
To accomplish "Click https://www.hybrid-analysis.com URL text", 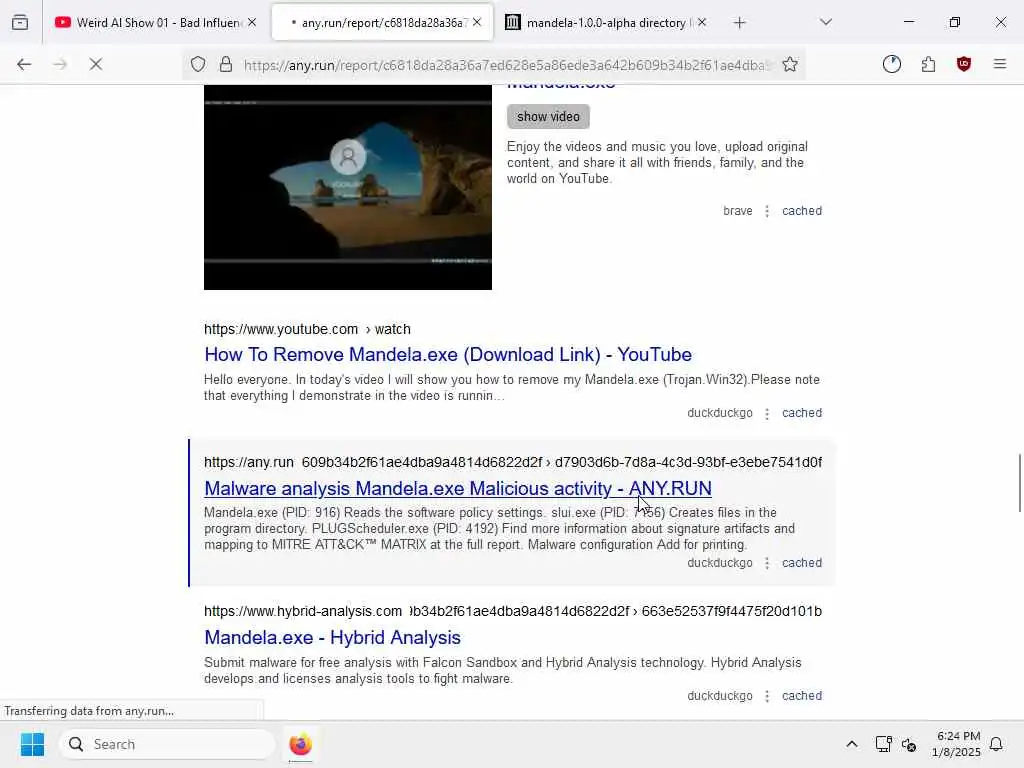I will coord(302,611).
